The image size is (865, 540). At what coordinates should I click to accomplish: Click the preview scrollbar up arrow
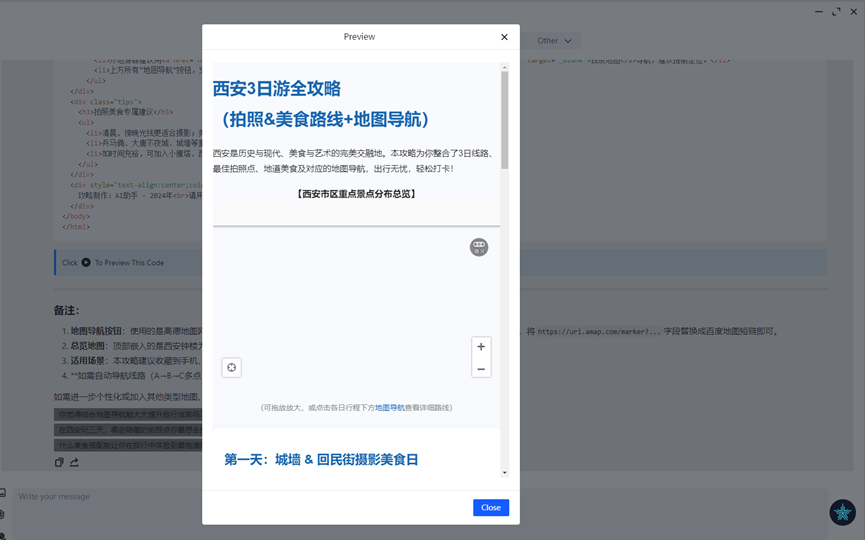pyautogui.click(x=504, y=67)
